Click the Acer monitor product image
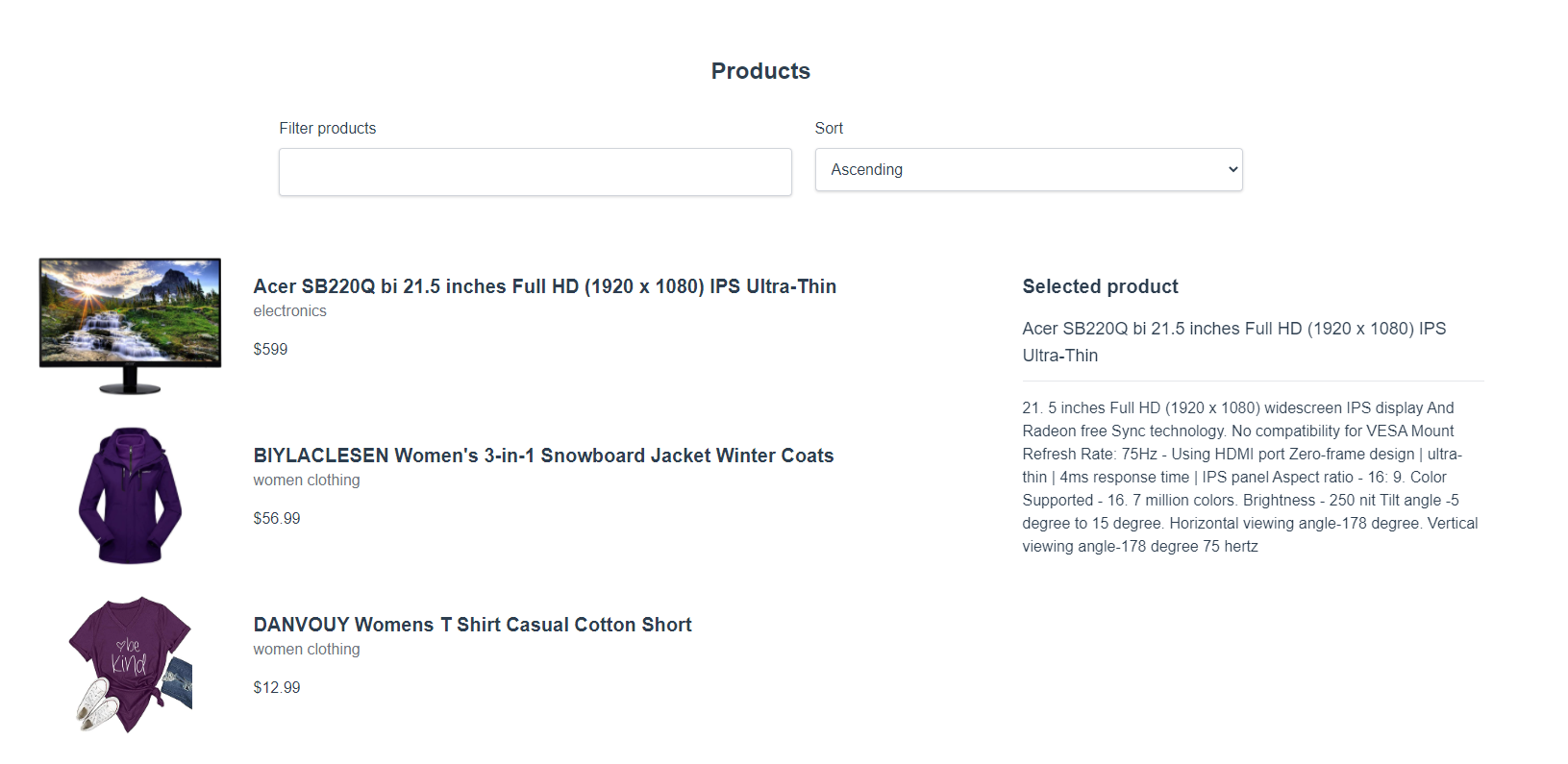Image resolution: width=1568 pixels, height=764 pixels. pyautogui.click(x=130, y=325)
